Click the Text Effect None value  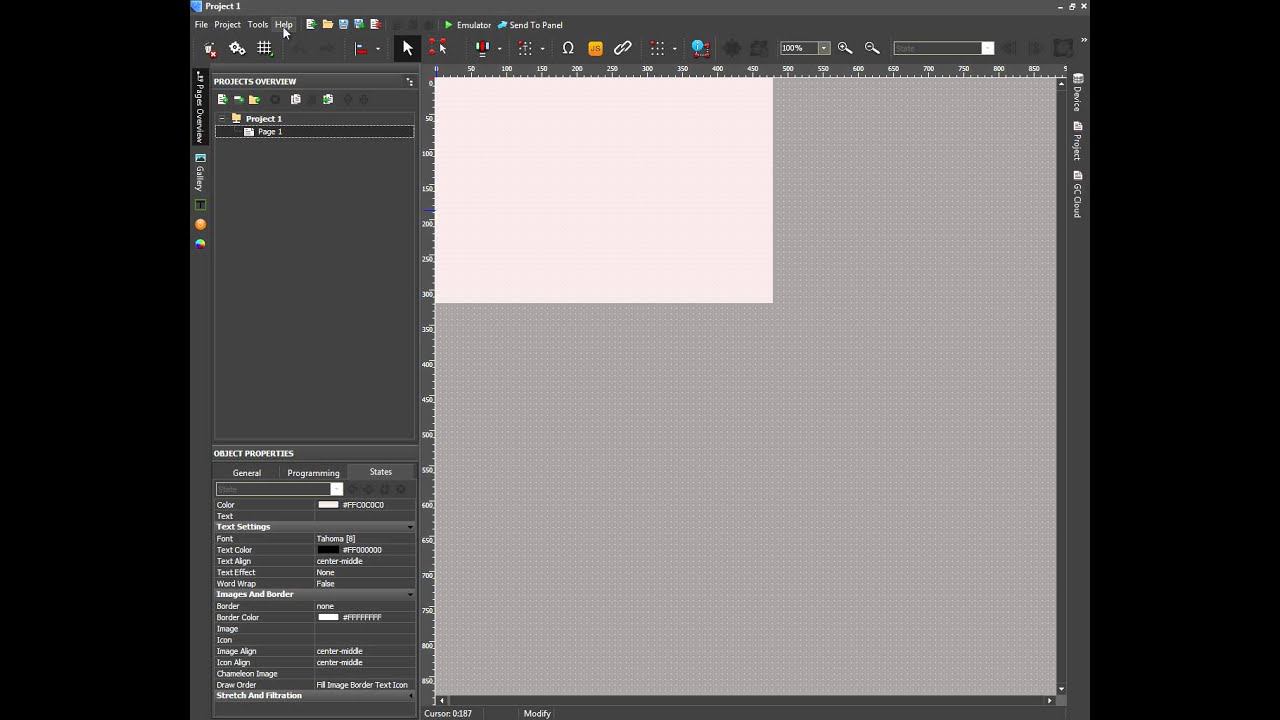(364, 573)
